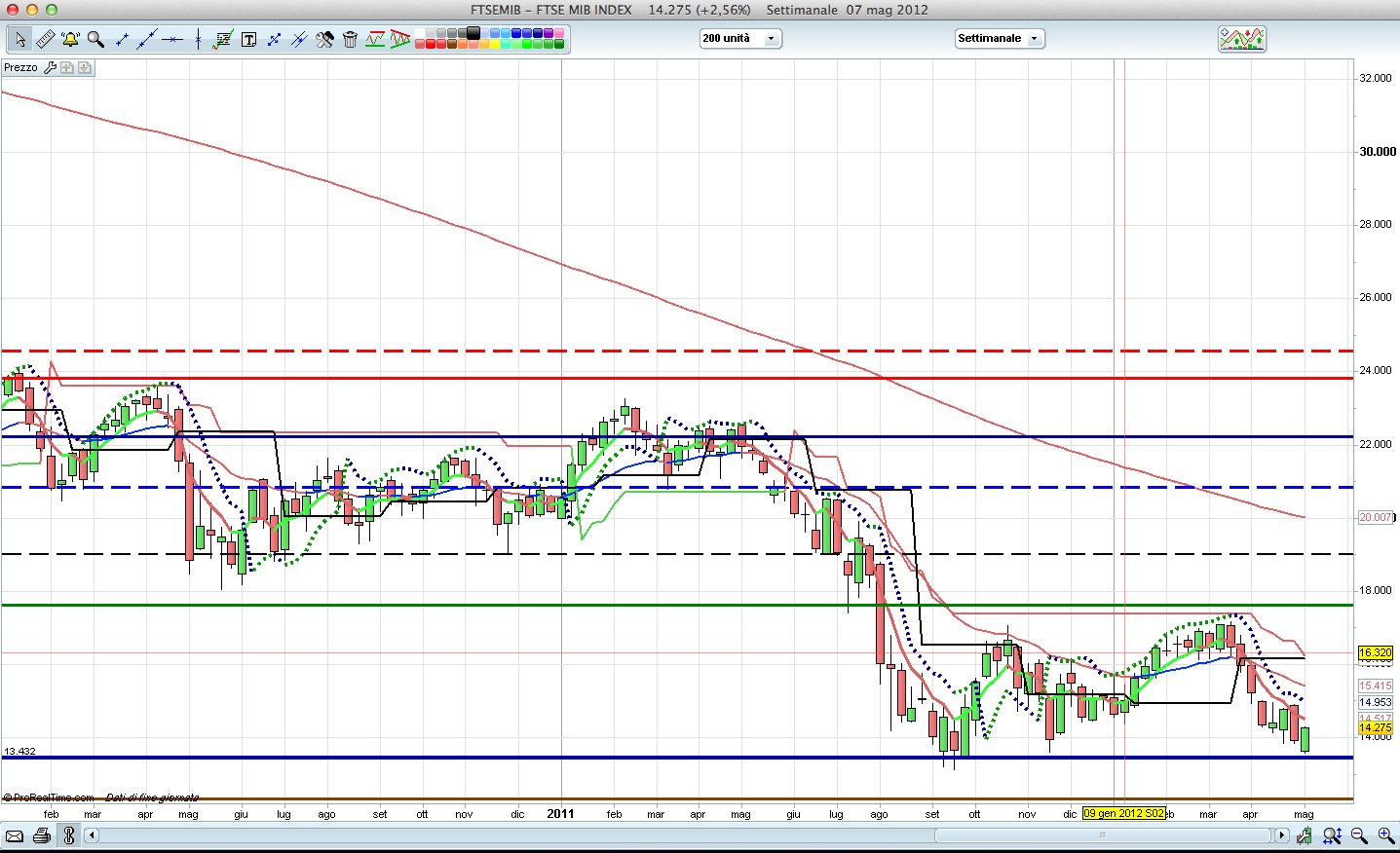
Task: Click the 20.007 moving average label
Action: coord(1376,517)
